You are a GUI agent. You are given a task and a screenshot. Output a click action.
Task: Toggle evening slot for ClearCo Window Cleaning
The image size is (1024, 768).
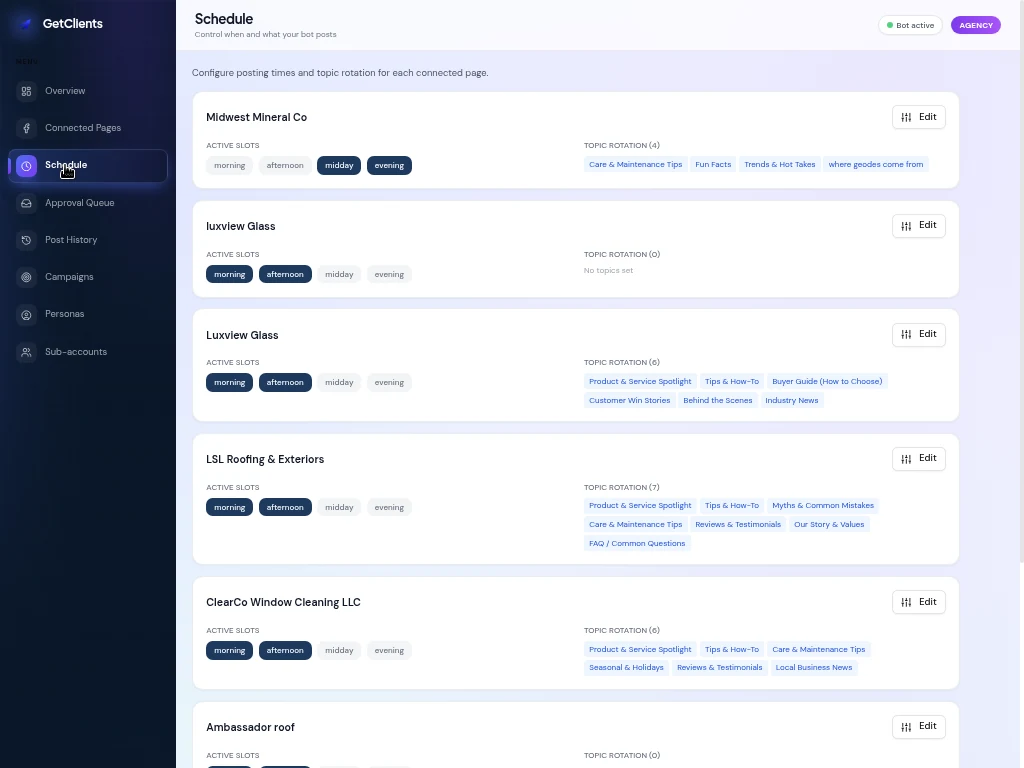click(389, 650)
